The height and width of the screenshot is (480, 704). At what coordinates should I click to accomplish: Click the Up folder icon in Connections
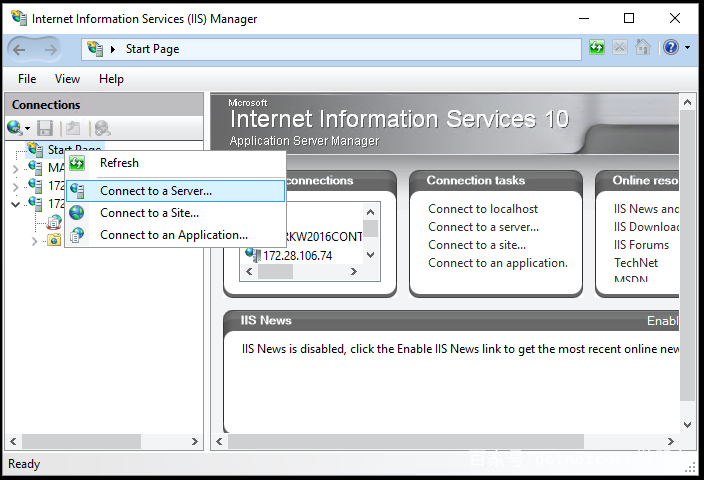(73, 128)
